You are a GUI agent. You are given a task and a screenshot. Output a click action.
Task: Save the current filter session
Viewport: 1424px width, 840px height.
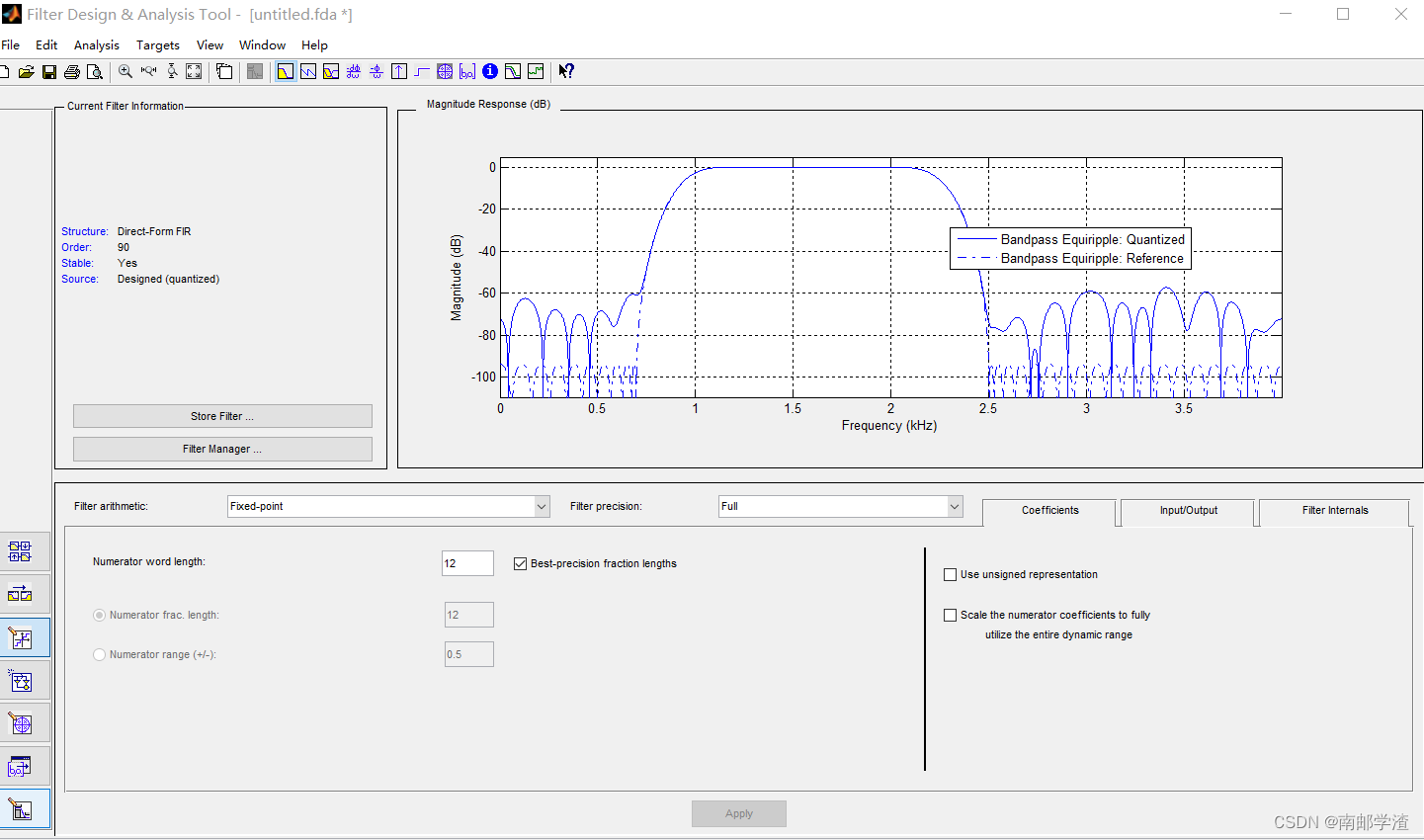pos(49,71)
